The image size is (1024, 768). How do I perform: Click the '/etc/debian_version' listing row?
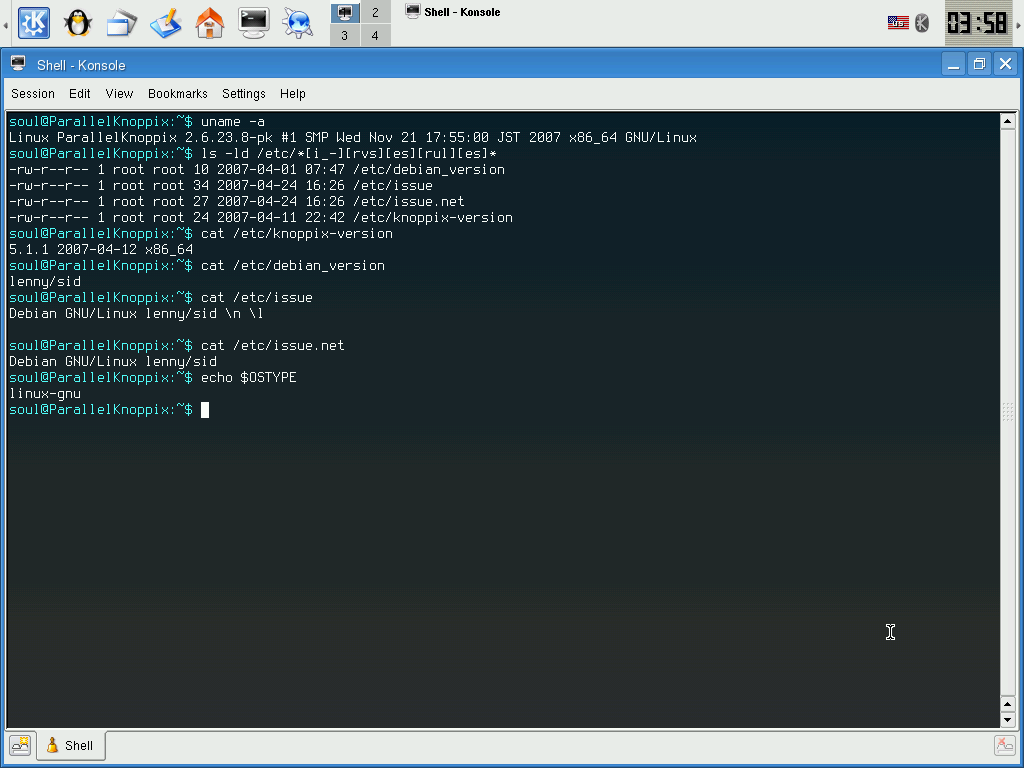[x=257, y=170]
